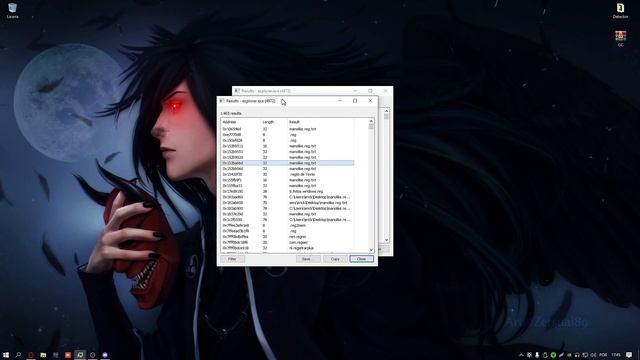
Task: Open File Explorer from taskbar
Action: 43,355
